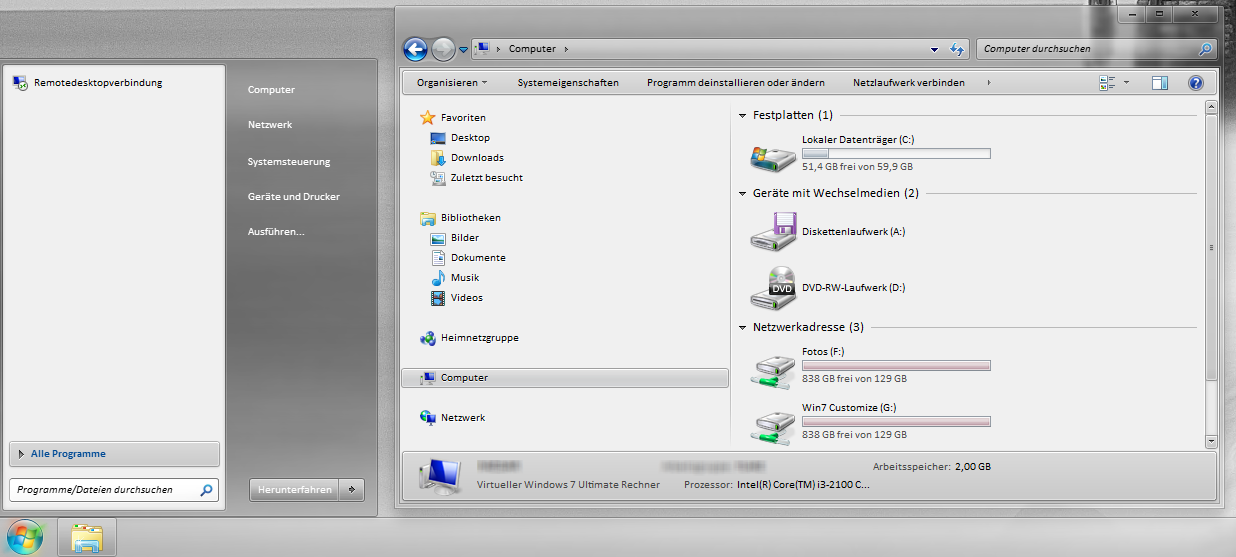The image size is (1236, 557).
Task: Click the Bilder library icon
Action: [x=437, y=238]
